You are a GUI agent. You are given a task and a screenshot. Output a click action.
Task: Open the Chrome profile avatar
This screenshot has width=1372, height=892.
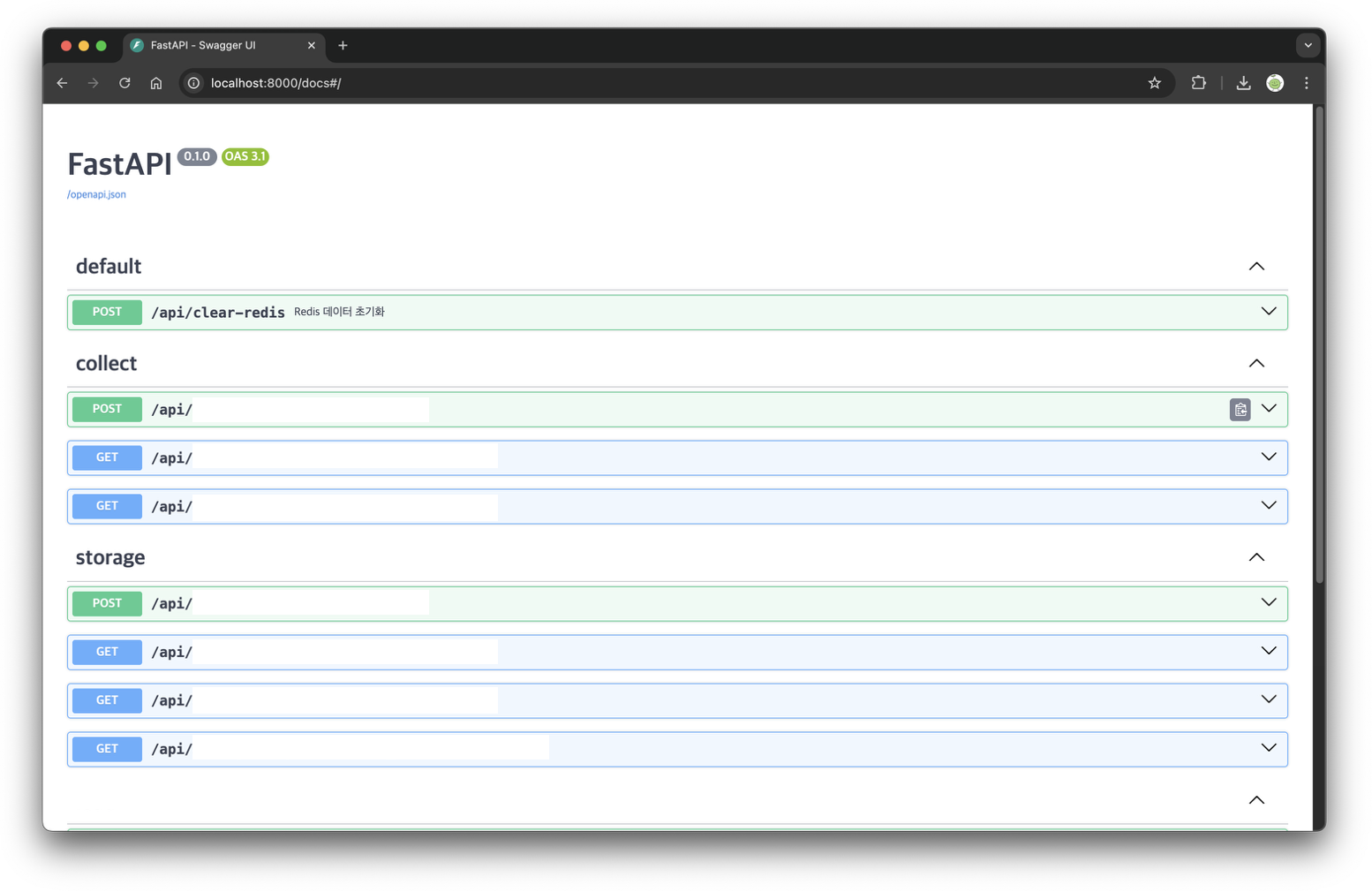tap(1275, 83)
